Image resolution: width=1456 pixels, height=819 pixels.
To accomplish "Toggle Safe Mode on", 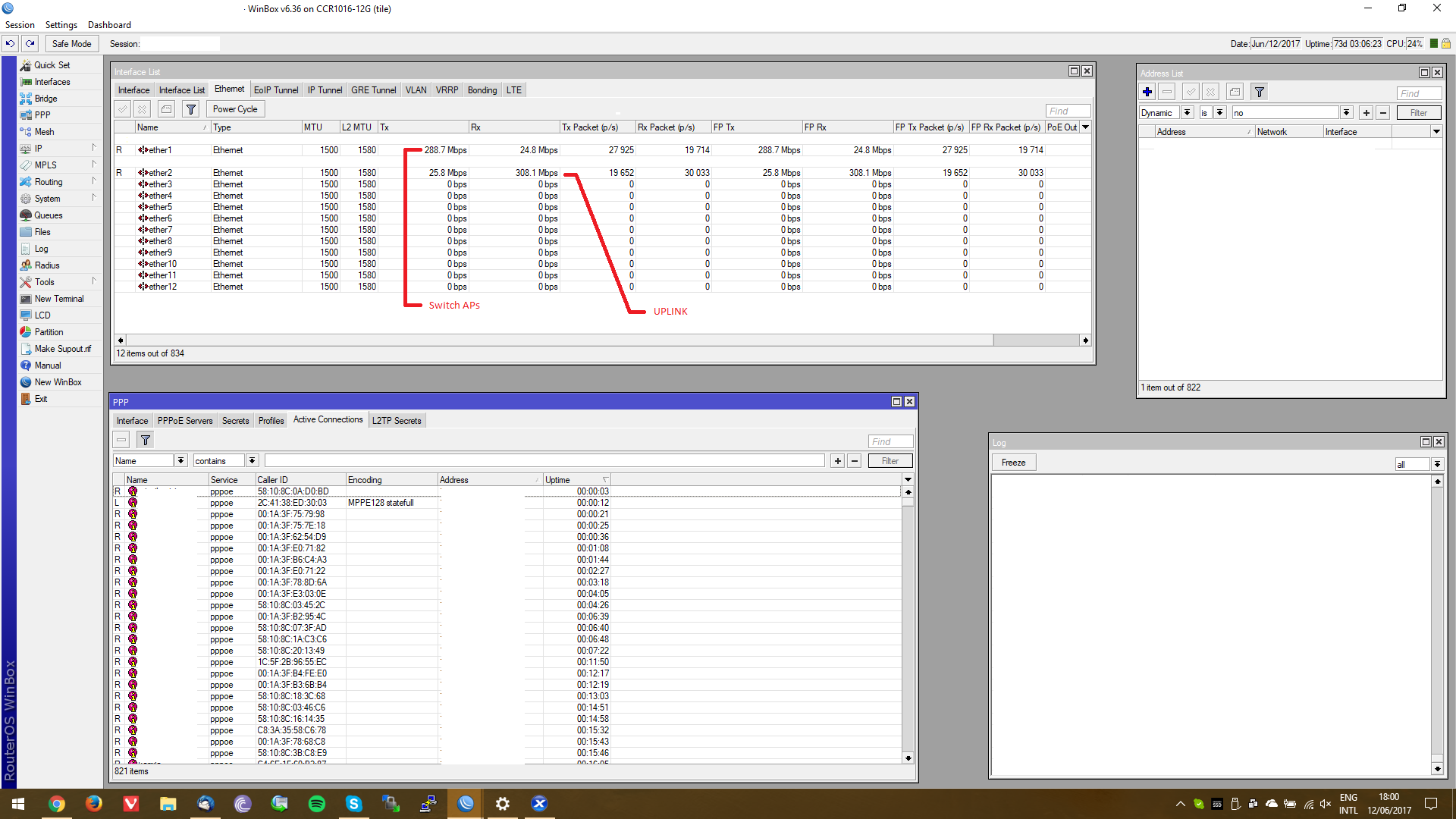I will coord(71,44).
